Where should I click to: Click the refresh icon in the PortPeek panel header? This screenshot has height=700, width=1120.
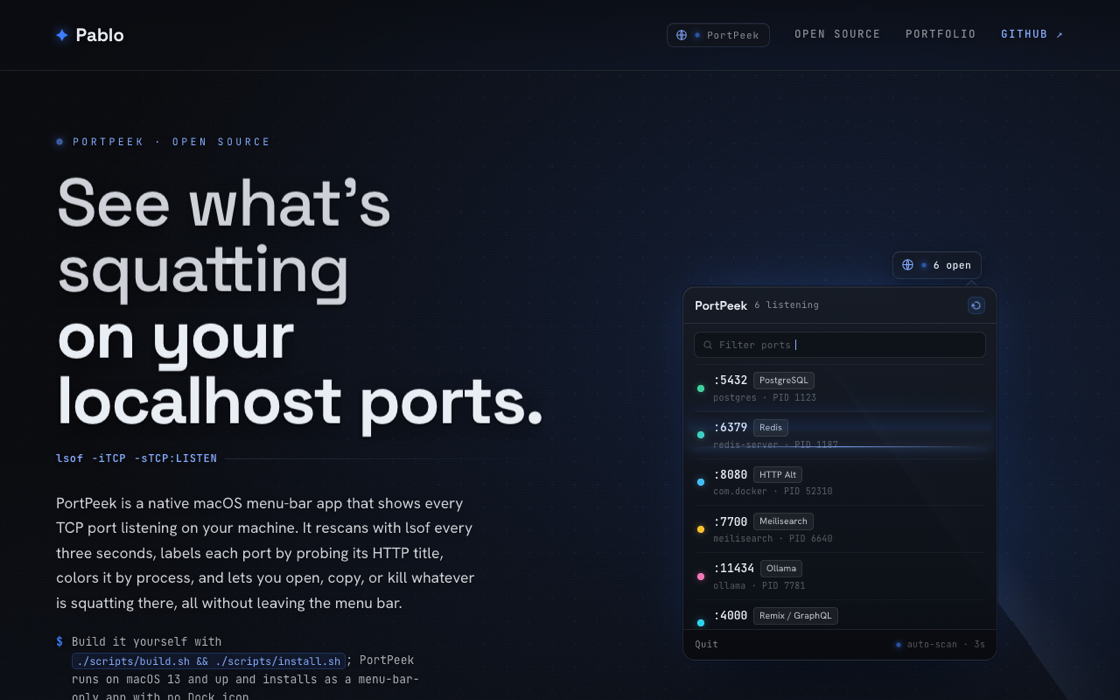pyautogui.click(x=976, y=306)
